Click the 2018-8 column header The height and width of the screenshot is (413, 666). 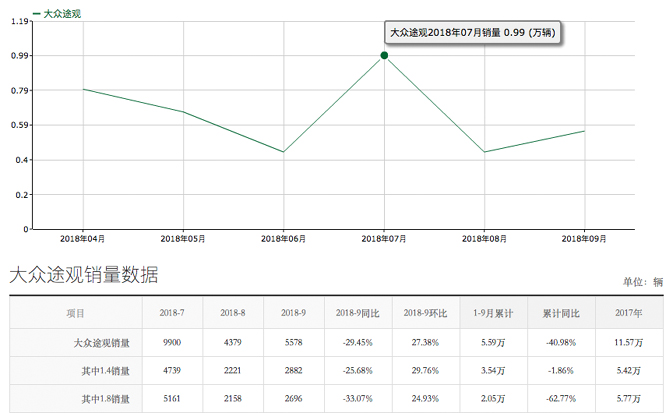(233, 313)
